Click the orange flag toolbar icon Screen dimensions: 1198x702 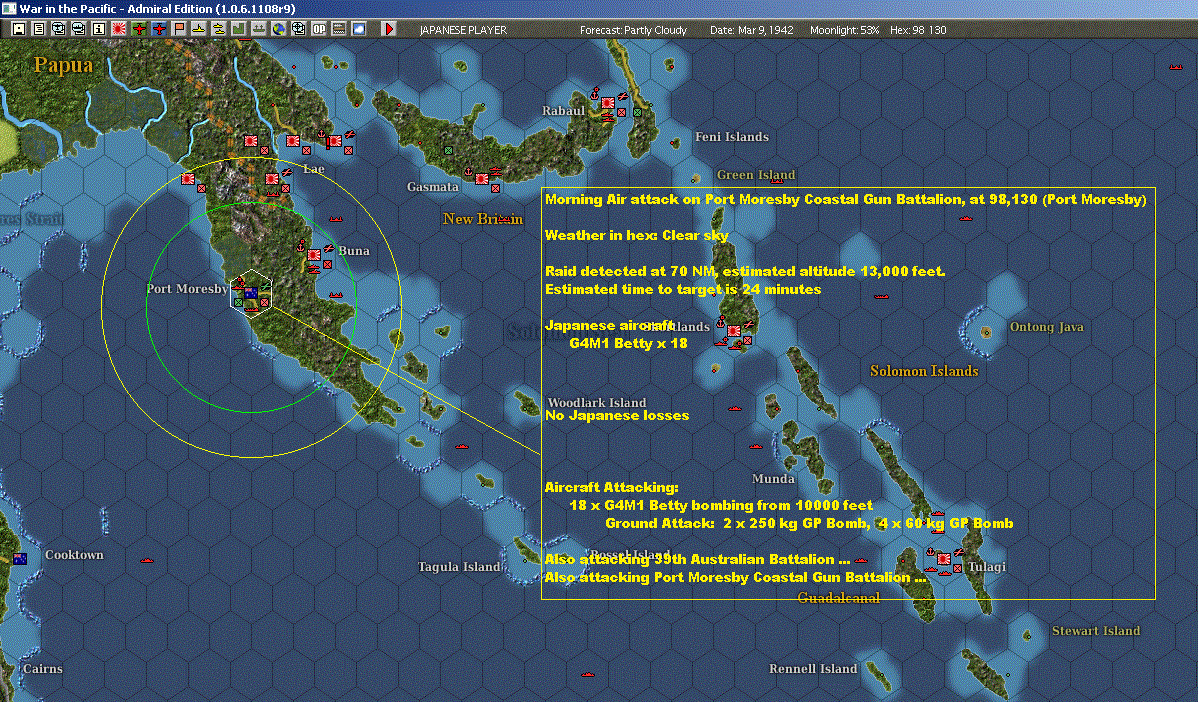point(179,29)
